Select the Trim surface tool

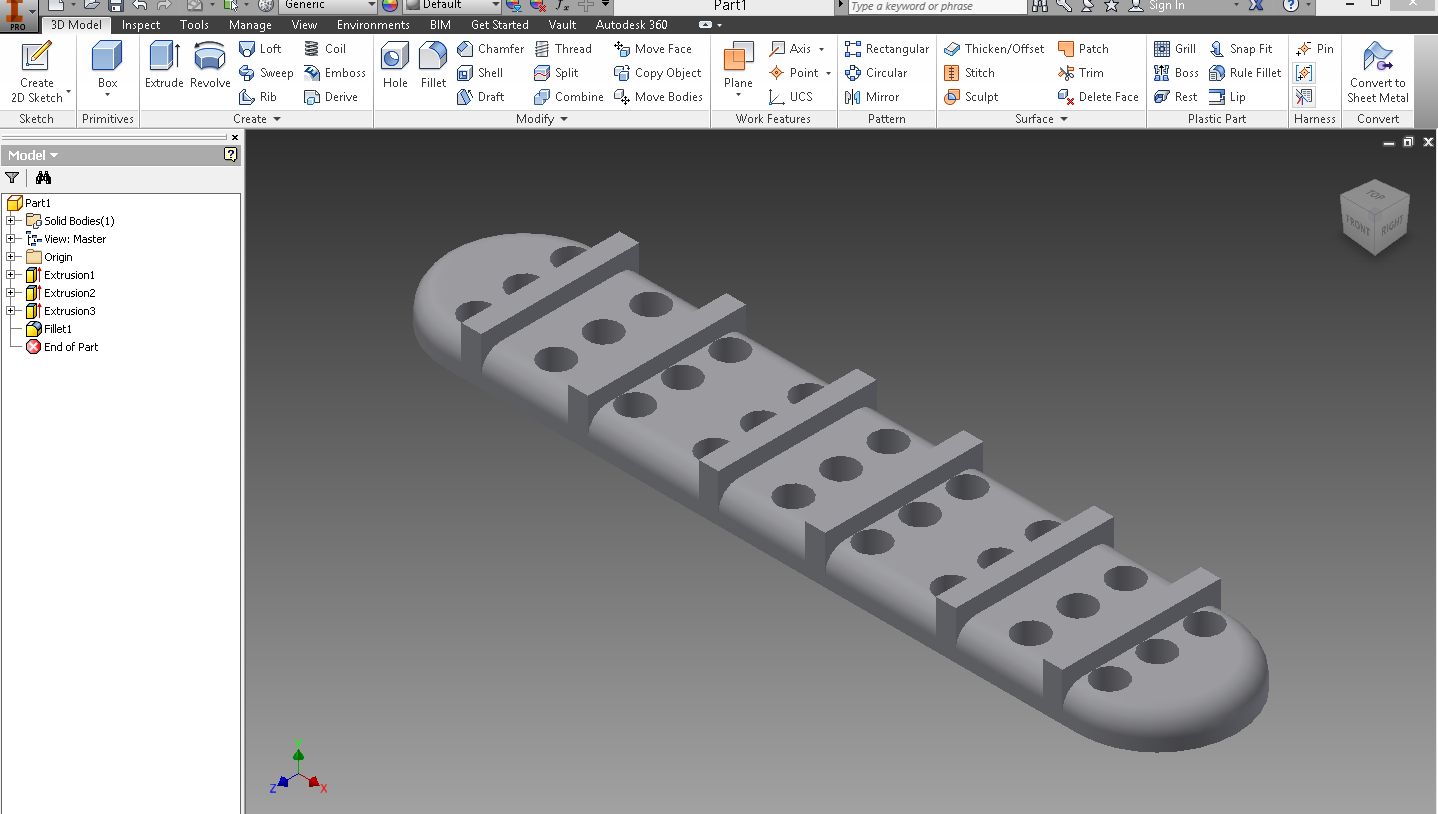point(1081,73)
